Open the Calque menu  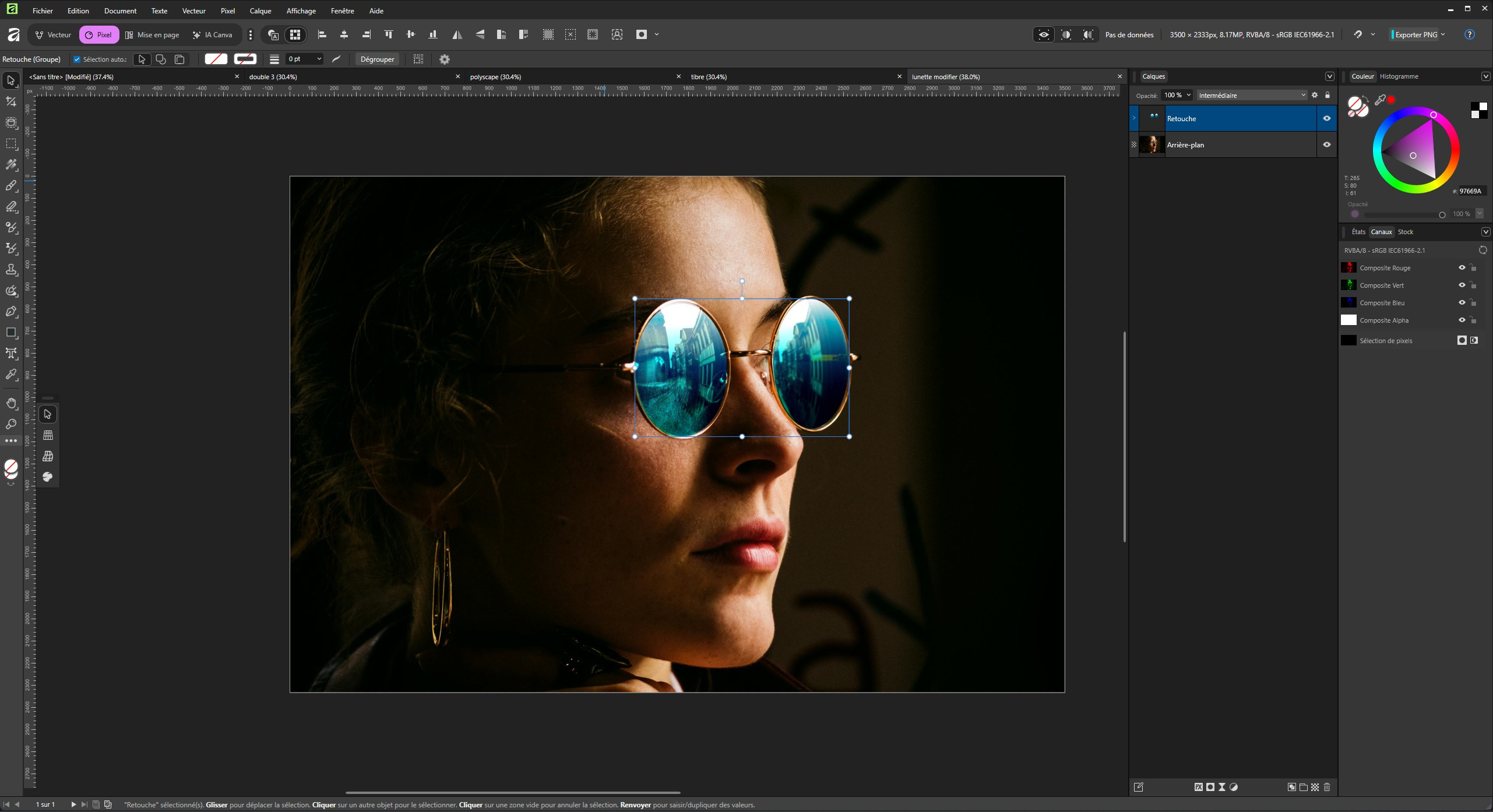point(260,10)
